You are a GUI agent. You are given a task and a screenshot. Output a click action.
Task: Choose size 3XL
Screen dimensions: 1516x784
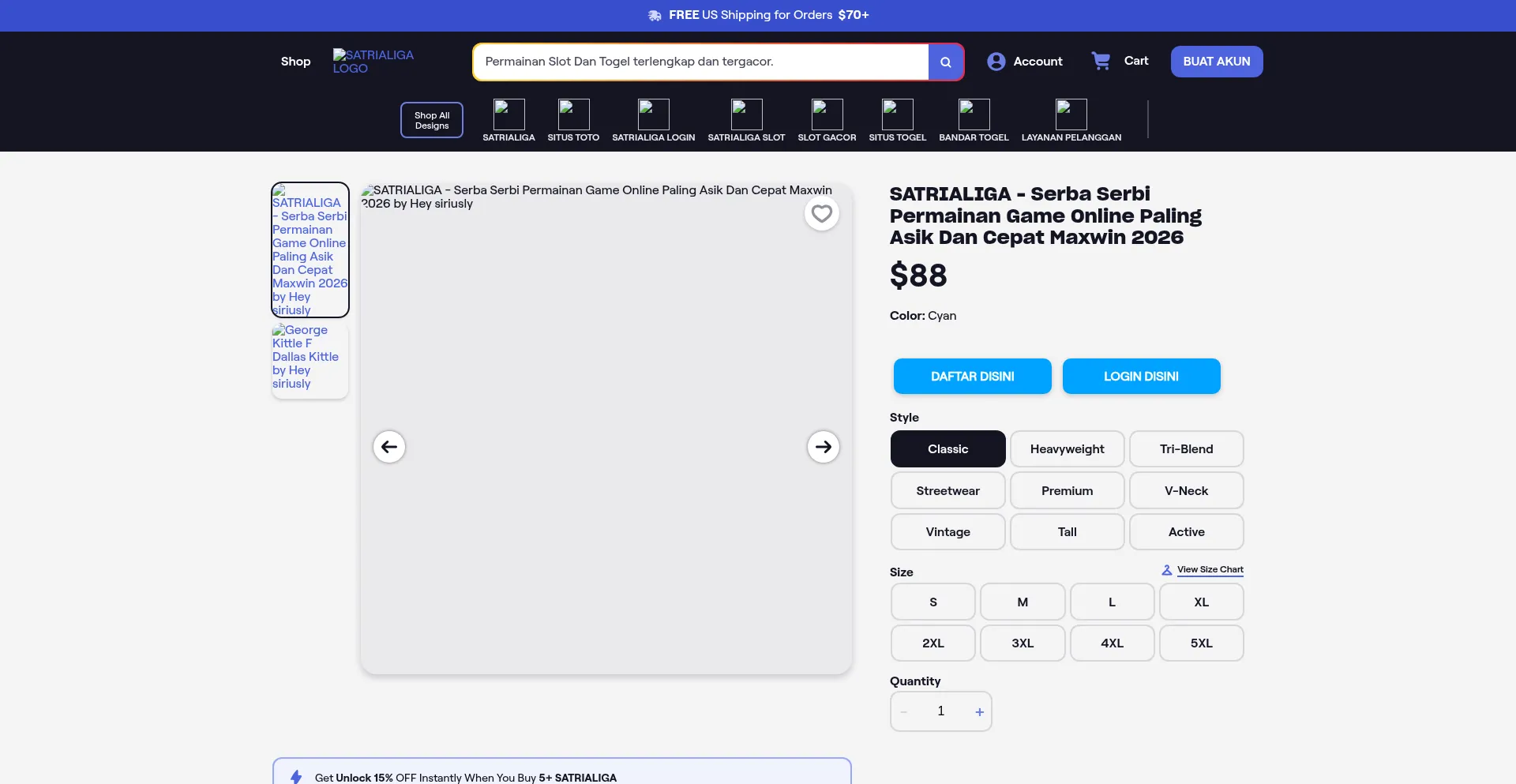tap(1023, 643)
